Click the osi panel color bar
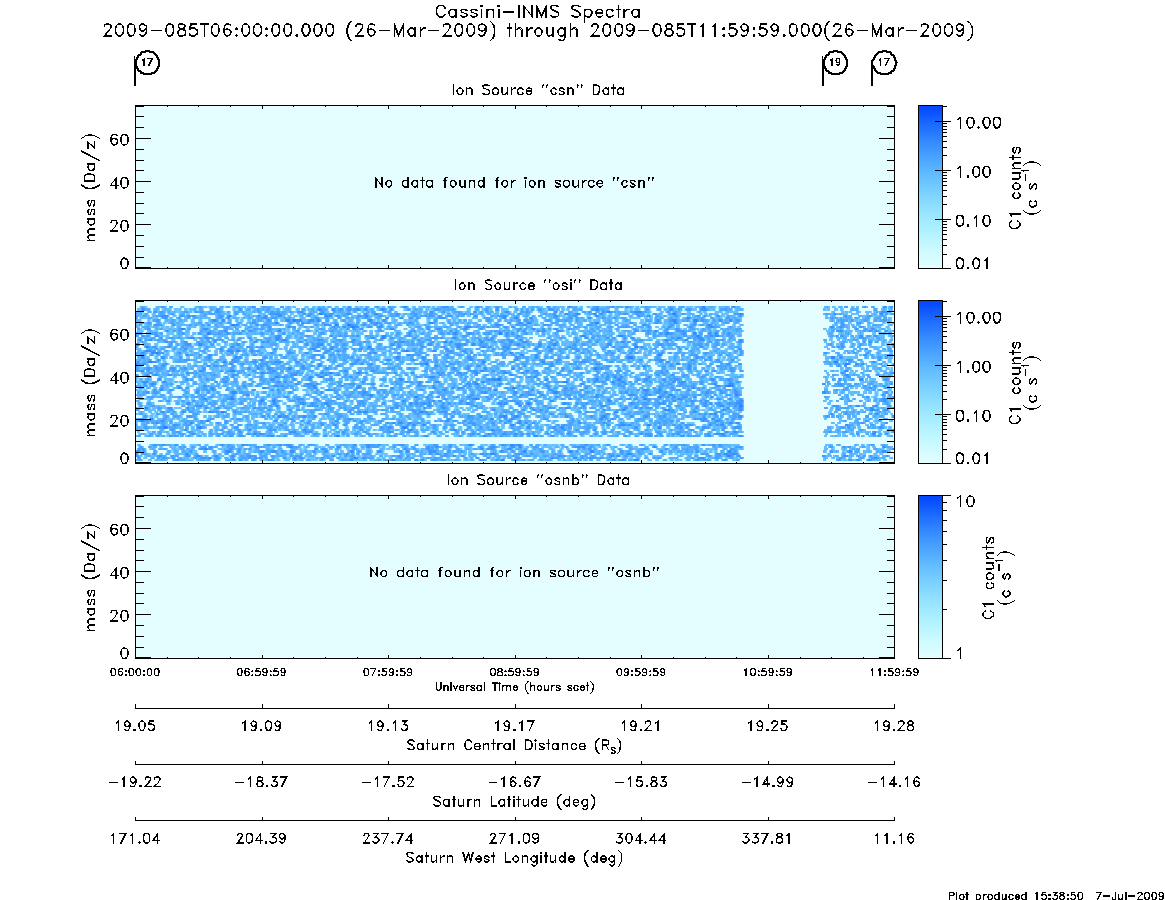The height and width of the screenshot is (900, 1165). (930, 382)
